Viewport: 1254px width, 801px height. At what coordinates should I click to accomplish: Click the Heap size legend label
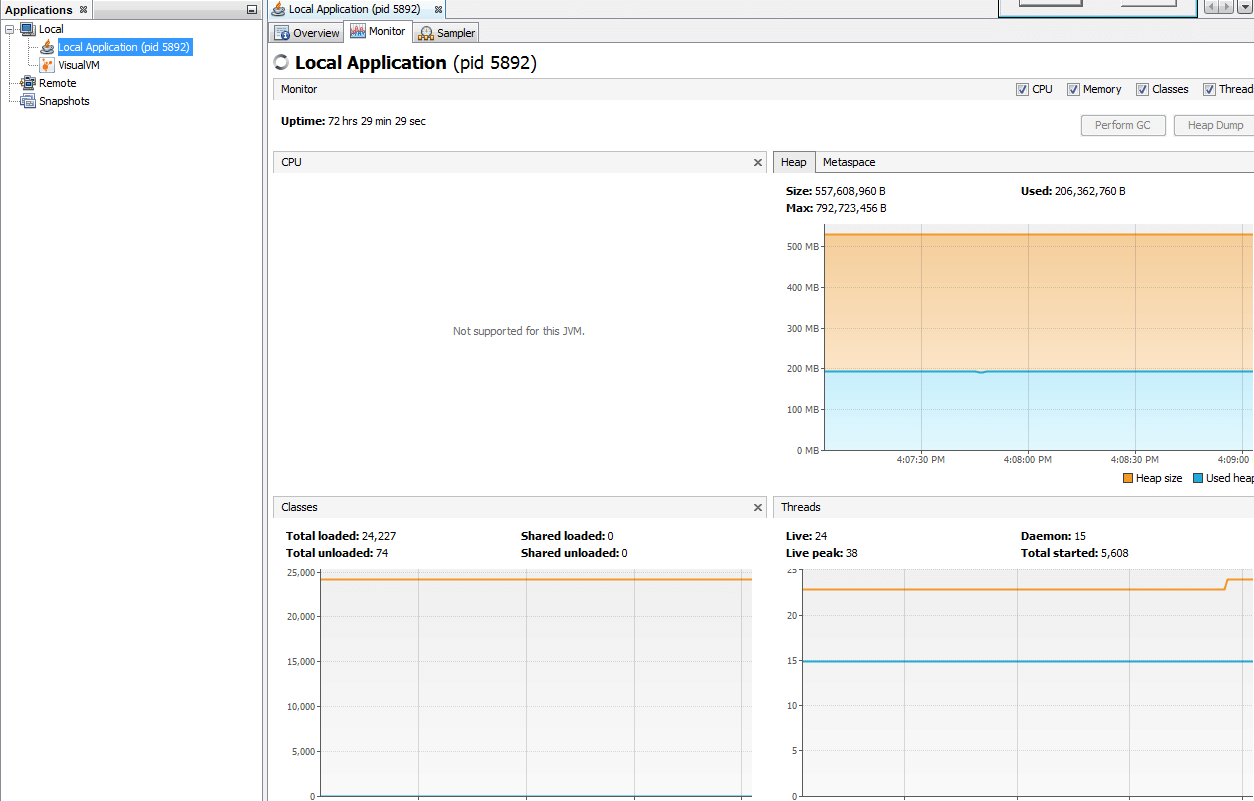(1159, 478)
